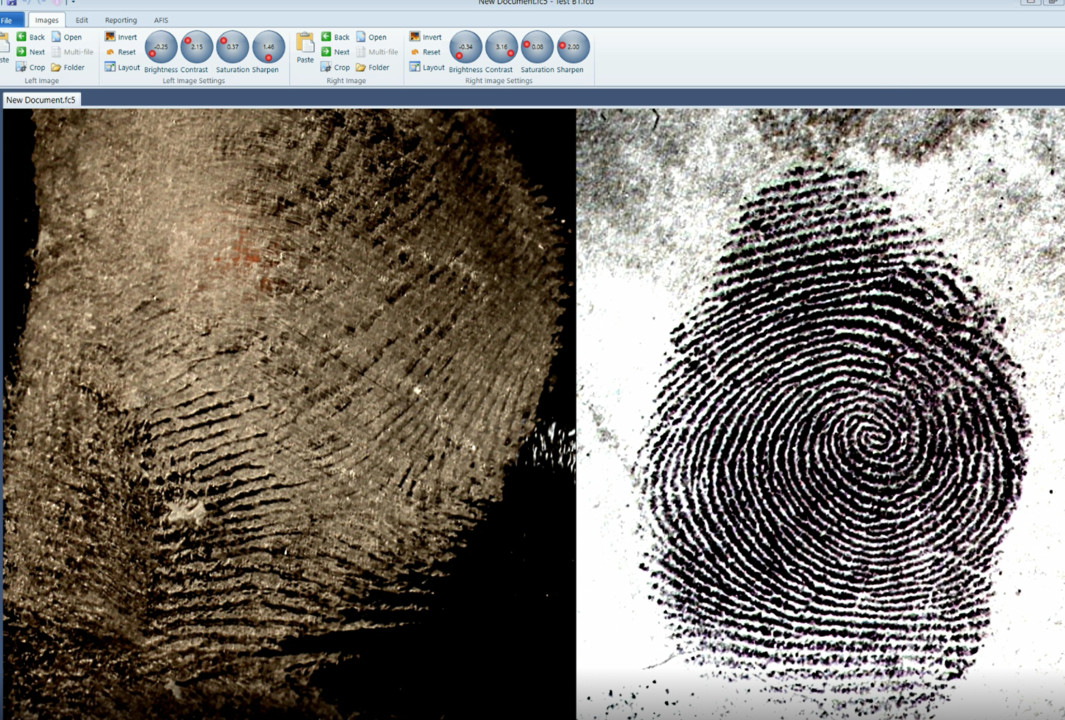
Task: Click Back in Left Image group
Action: pos(31,37)
